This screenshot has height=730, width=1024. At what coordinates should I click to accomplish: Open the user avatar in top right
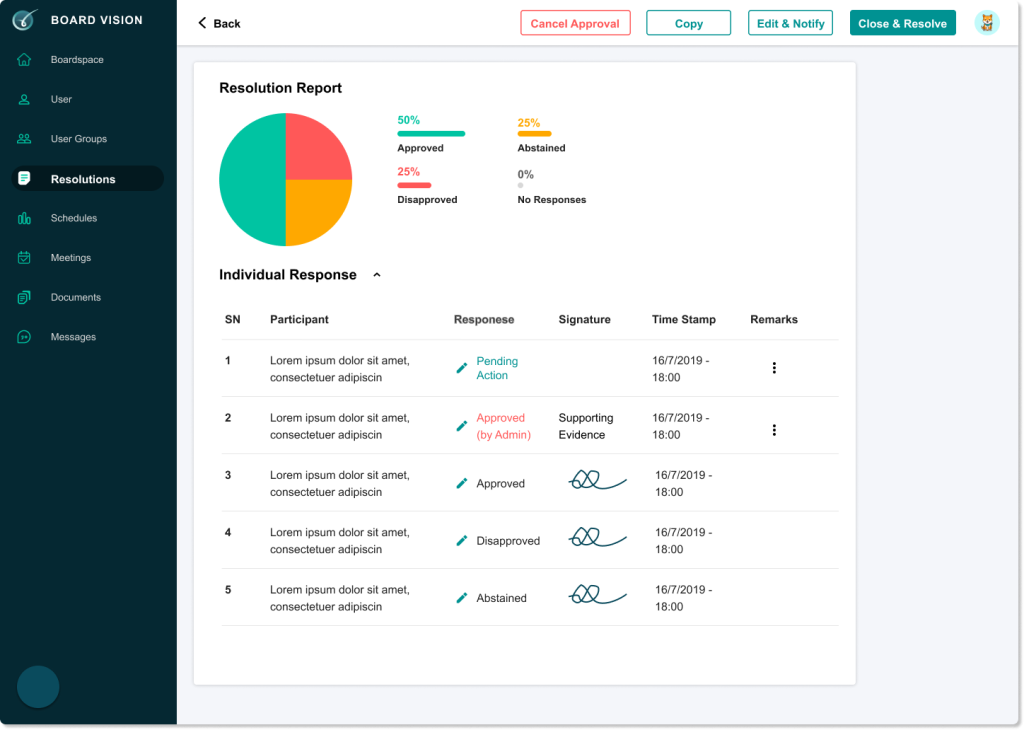click(986, 23)
